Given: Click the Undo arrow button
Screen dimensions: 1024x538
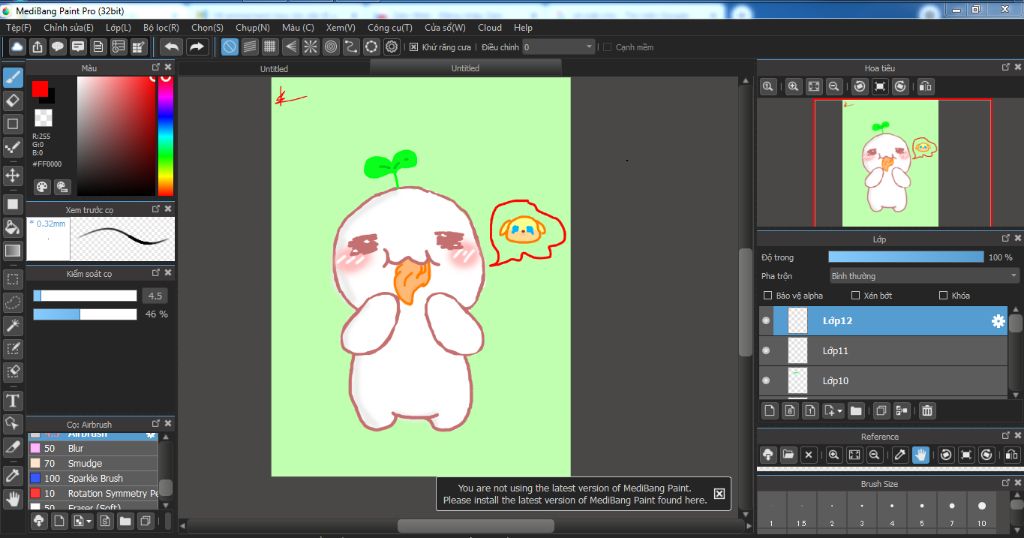Looking at the screenshot, I should pyautogui.click(x=171, y=47).
